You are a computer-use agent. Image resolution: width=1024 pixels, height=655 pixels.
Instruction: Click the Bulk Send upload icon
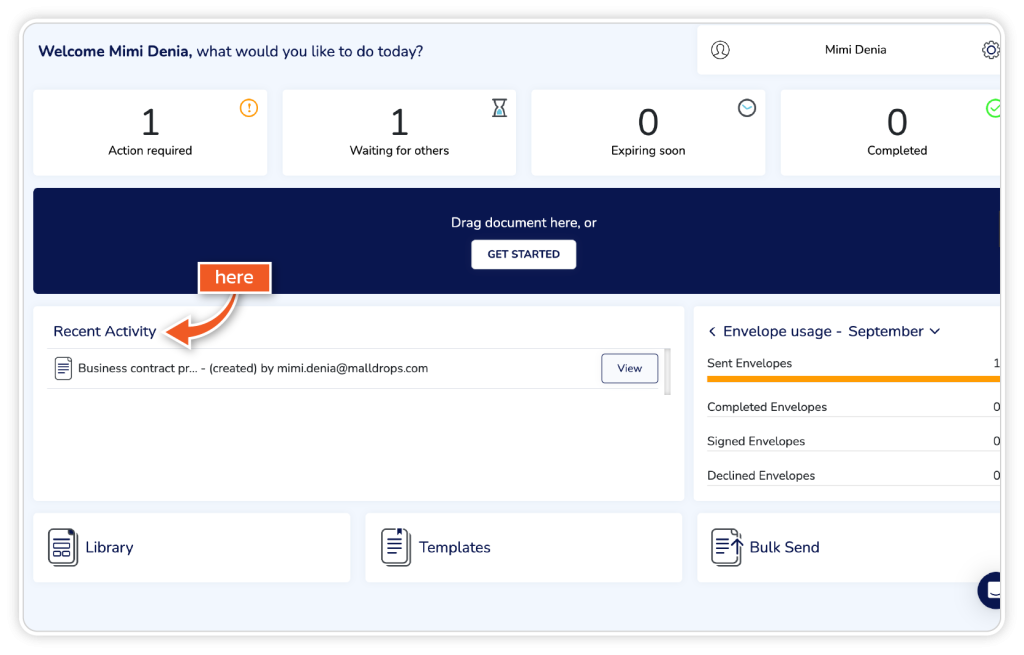pos(727,547)
